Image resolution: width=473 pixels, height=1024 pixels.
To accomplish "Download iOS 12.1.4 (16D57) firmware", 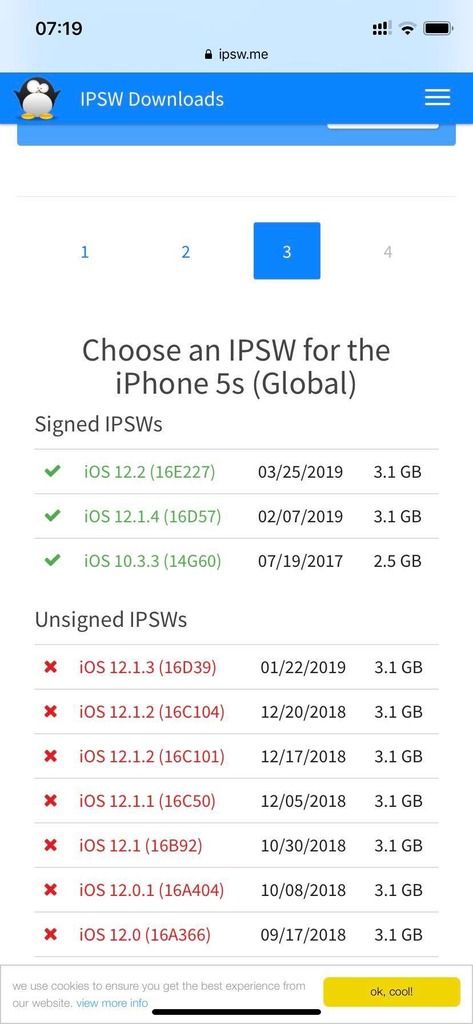I will point(152,517).
